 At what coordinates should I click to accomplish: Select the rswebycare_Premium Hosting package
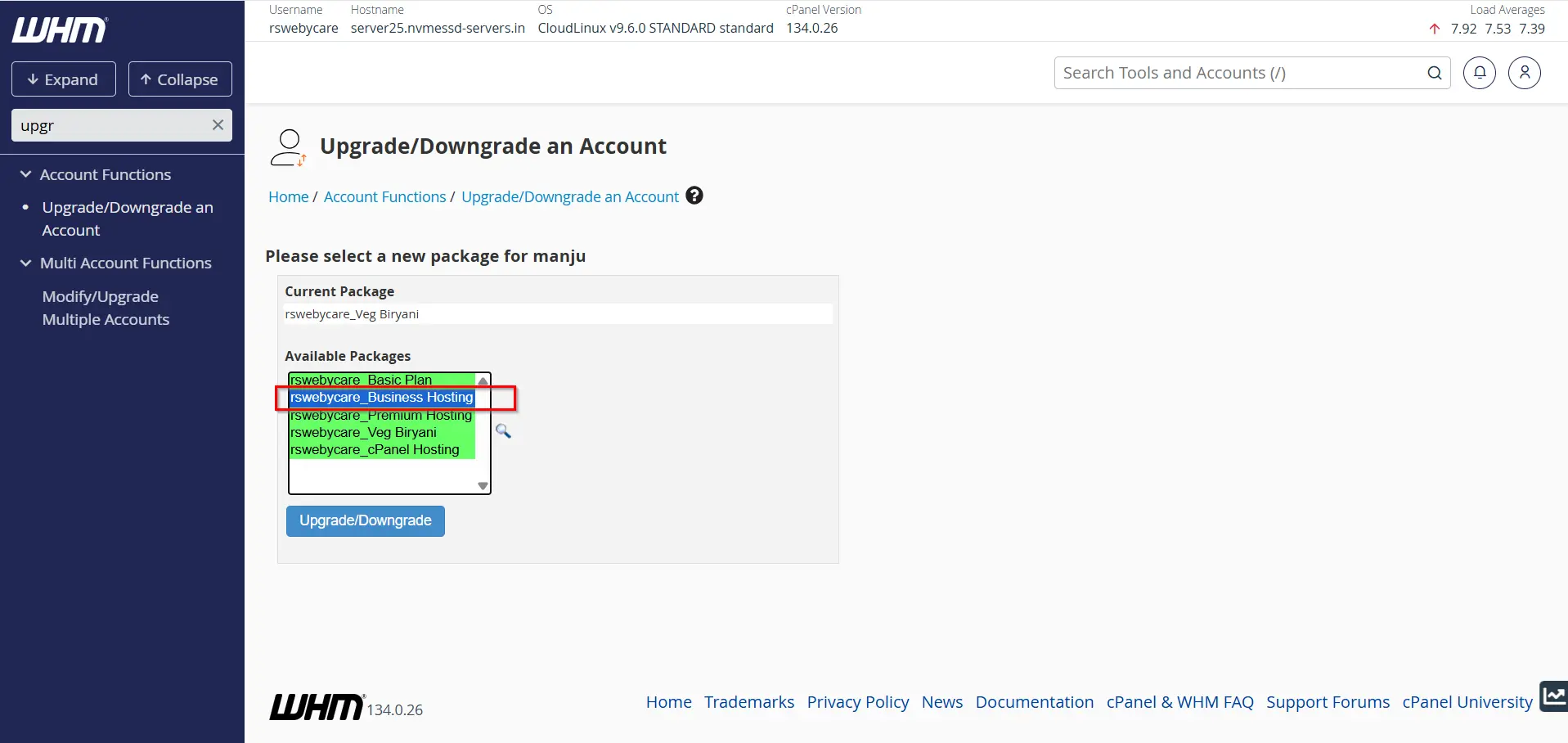382,415
